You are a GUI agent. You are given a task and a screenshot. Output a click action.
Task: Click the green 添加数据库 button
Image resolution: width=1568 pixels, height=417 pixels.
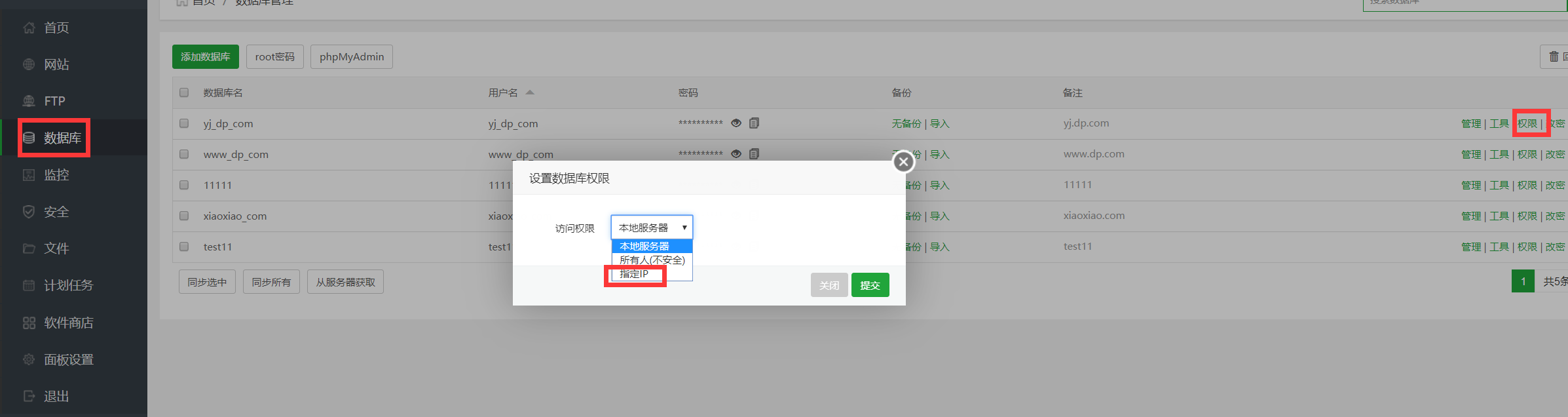pyautogui.click(x=206, y=57)
